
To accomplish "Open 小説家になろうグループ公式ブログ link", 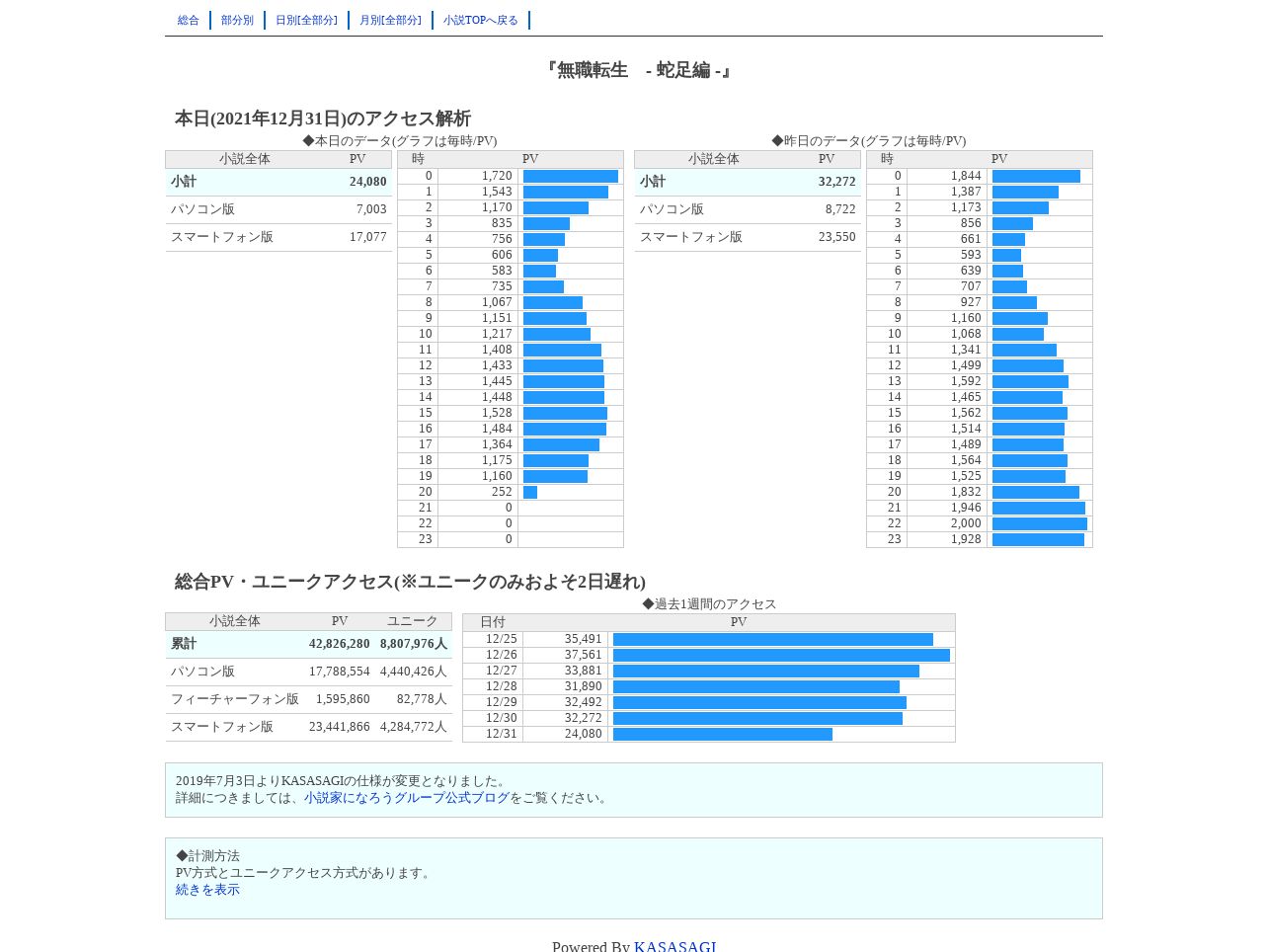I will [407, 798].
